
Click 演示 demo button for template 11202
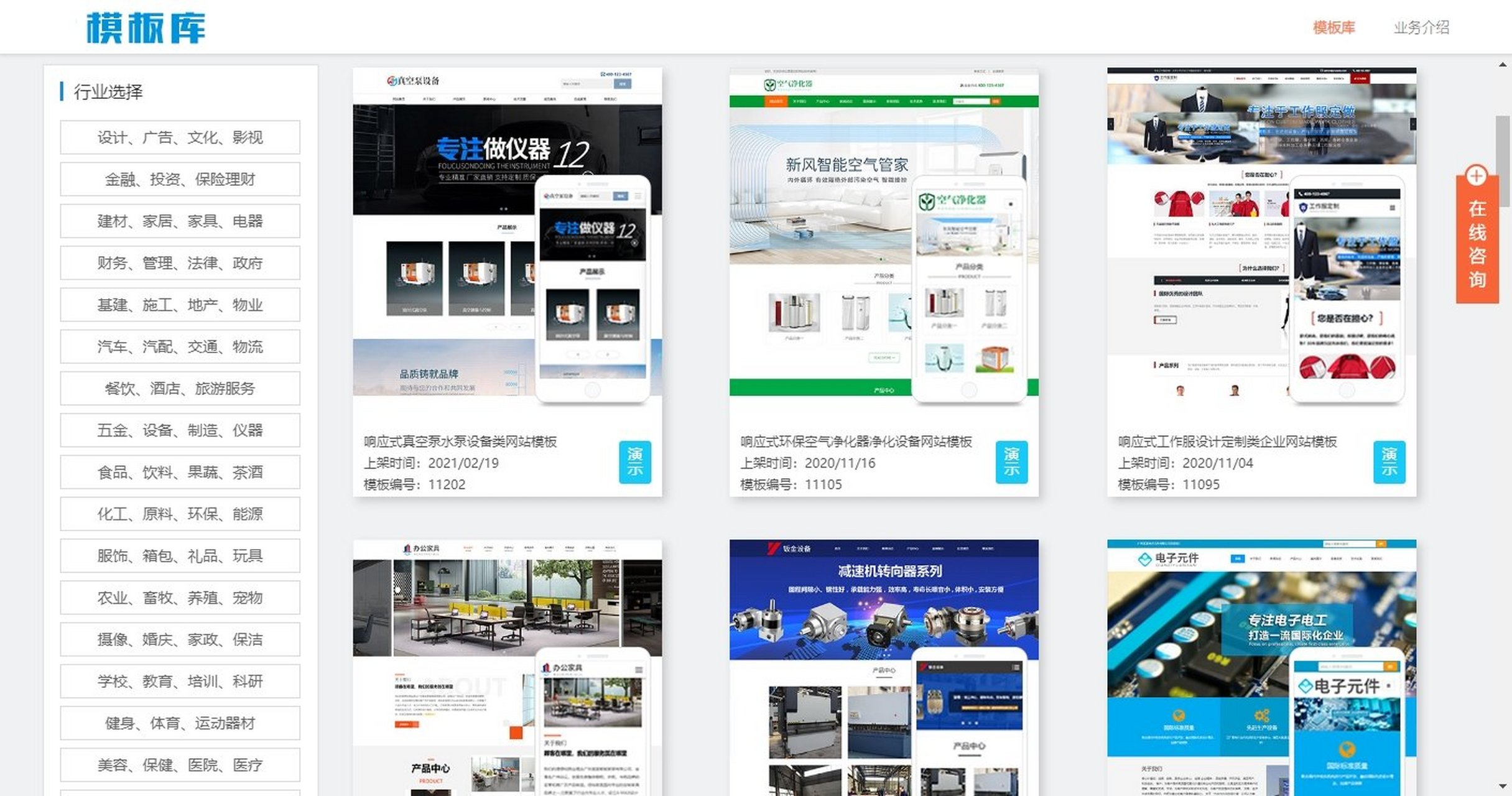(x=634, y=461)
